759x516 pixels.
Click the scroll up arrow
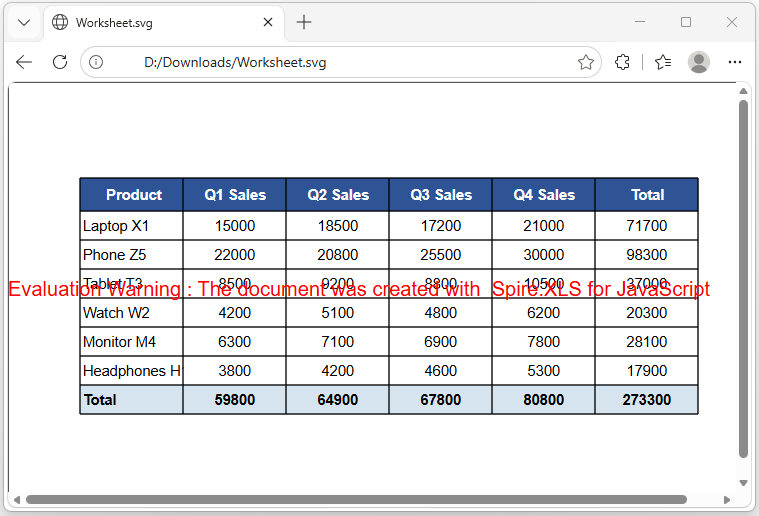click(x=744, y=91)
